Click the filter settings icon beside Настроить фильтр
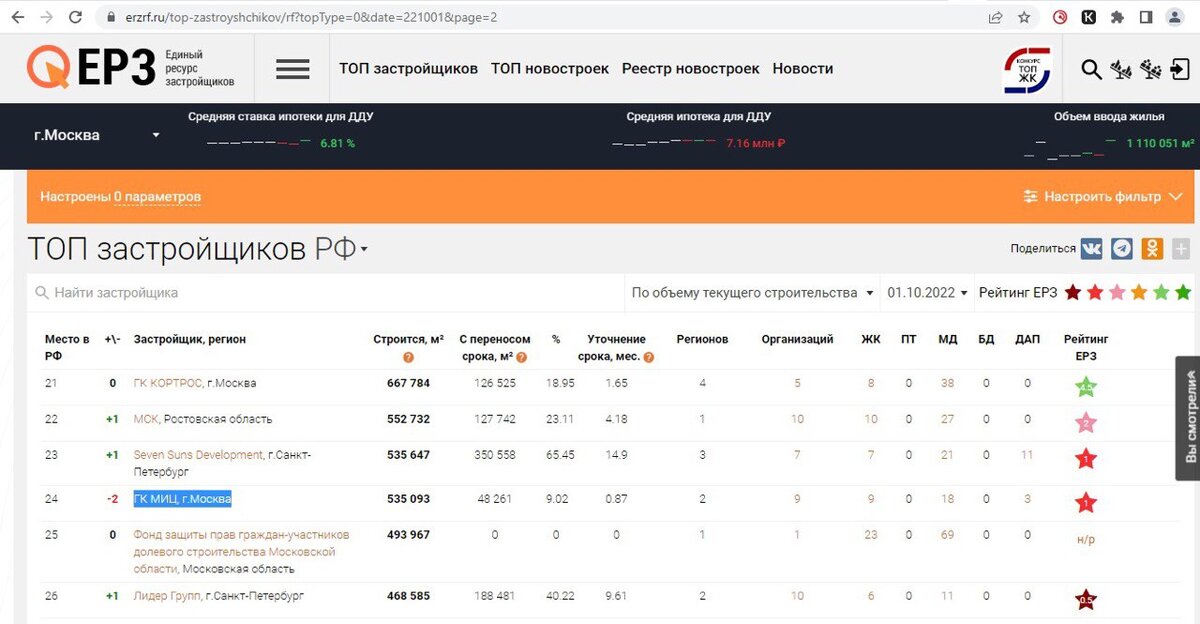Image resolution: width=1200 pixels, height=624 pixels. [1031, 196]
